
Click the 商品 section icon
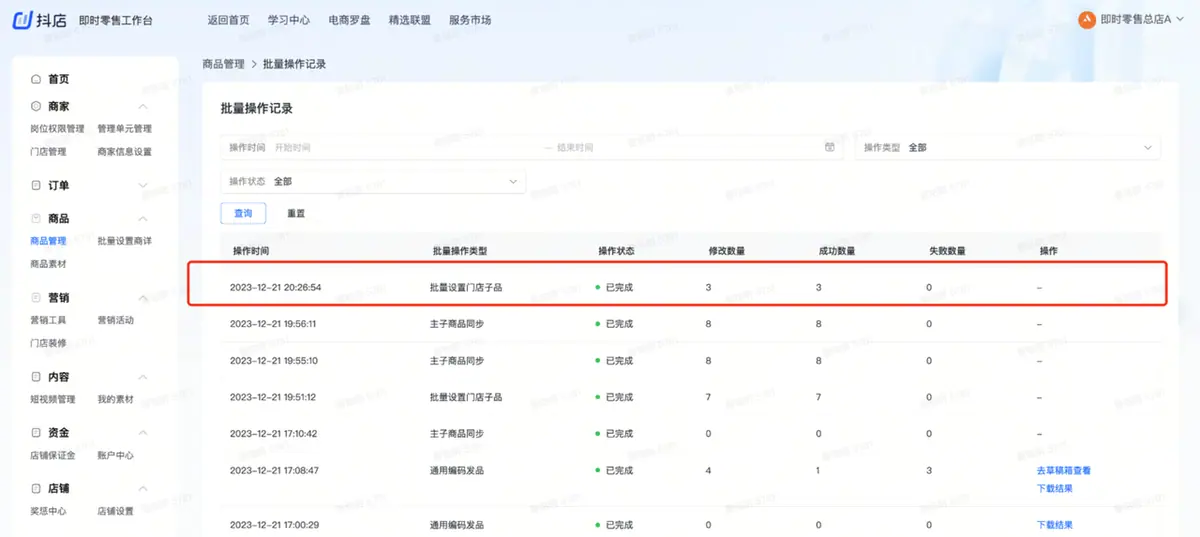pos(36,218)
